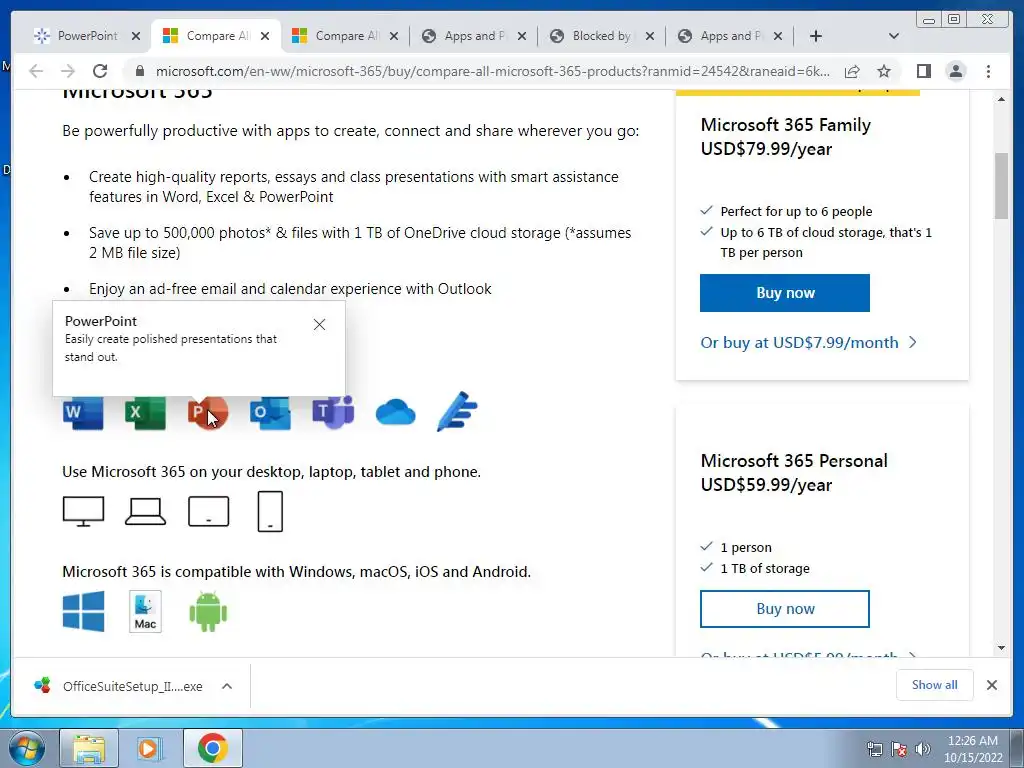Open a new browser tab
Screen dimensions: 1024x768
tap(816, 36)
